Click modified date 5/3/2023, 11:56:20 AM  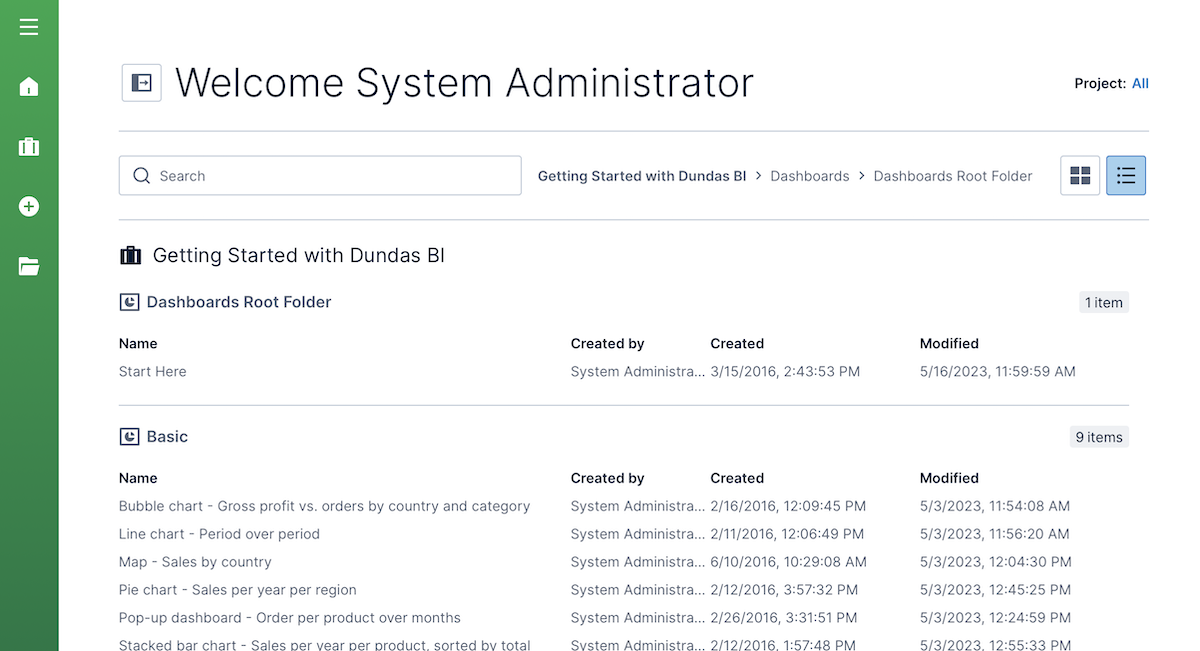pyautogui.click(x=995, y=534)
